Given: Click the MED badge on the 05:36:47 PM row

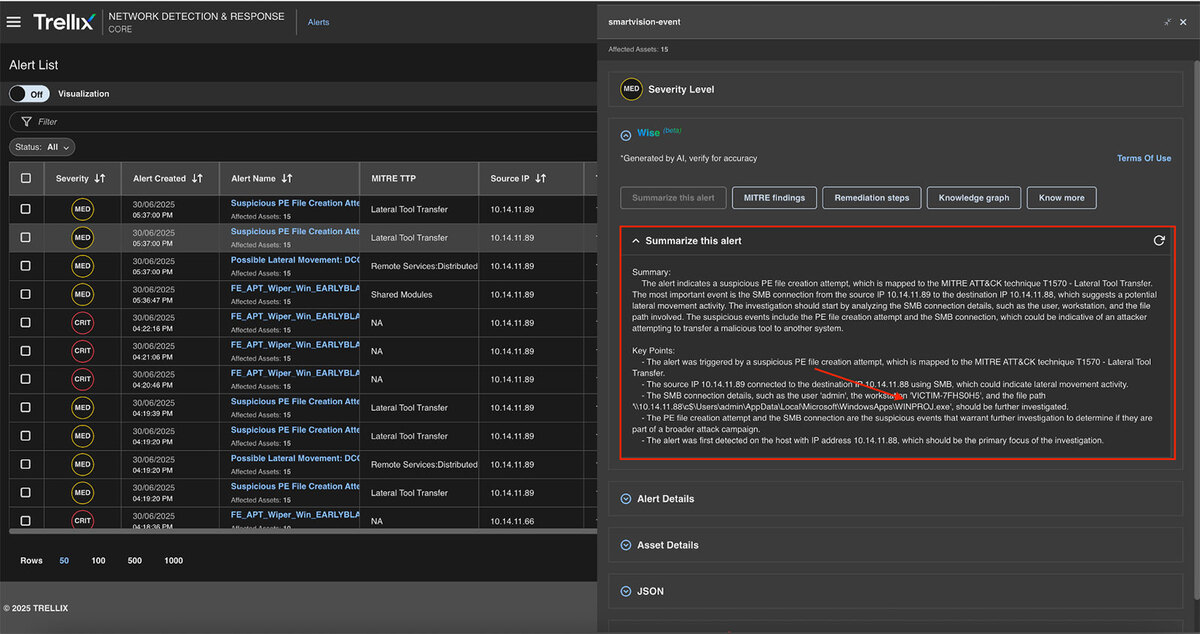Looking at the screenshot, I should (83, 294).
